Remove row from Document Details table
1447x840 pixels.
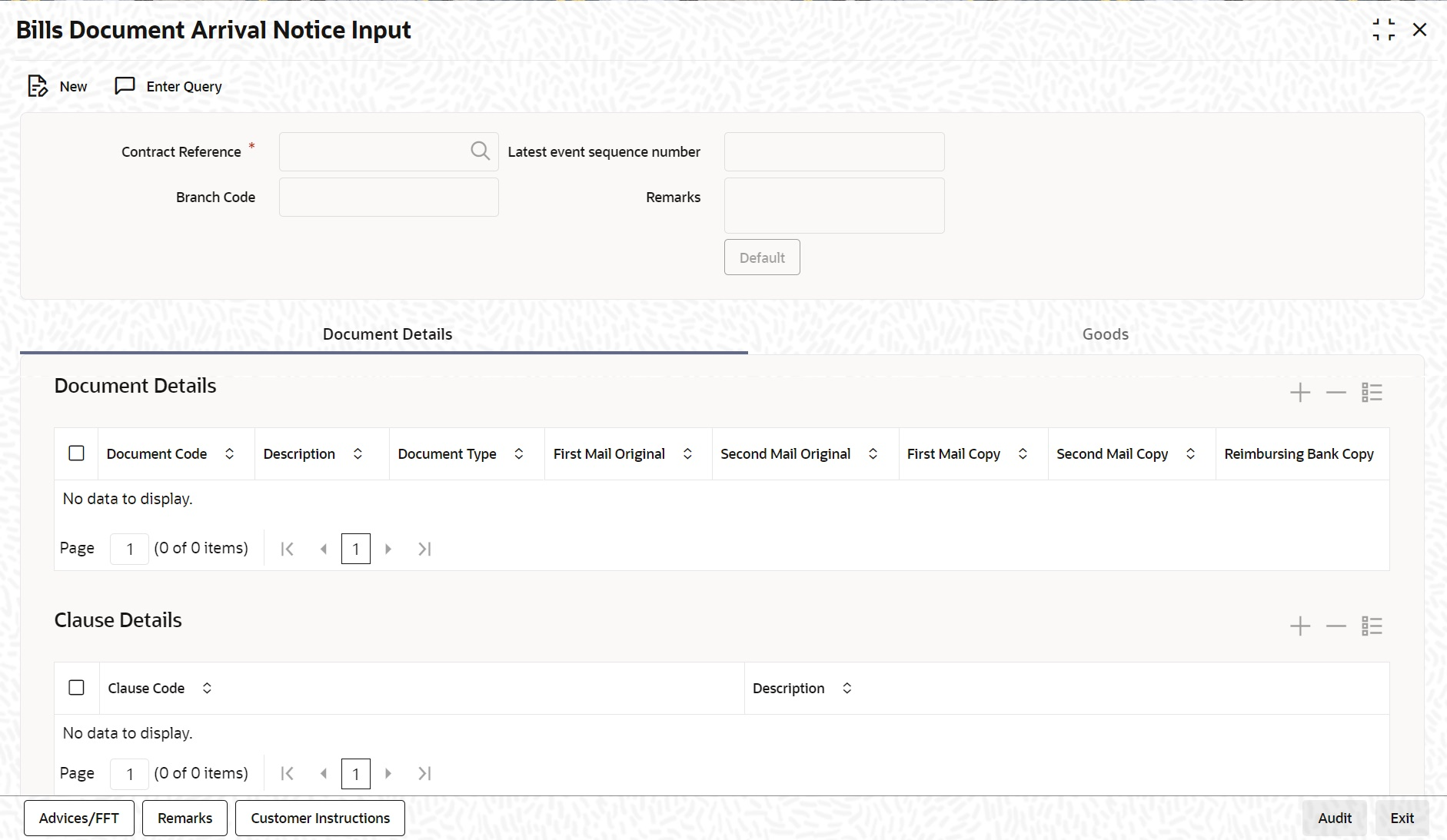point(1336,393)
